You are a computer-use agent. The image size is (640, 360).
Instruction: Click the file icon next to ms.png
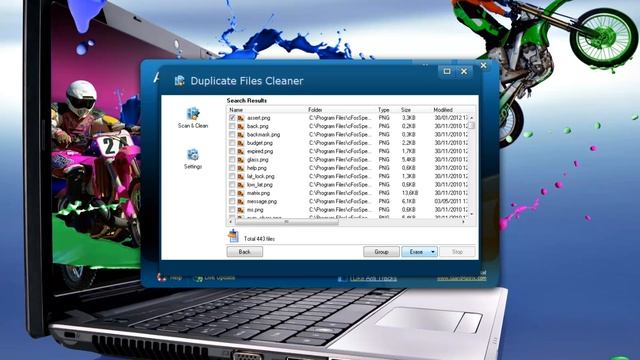[240, 209]
